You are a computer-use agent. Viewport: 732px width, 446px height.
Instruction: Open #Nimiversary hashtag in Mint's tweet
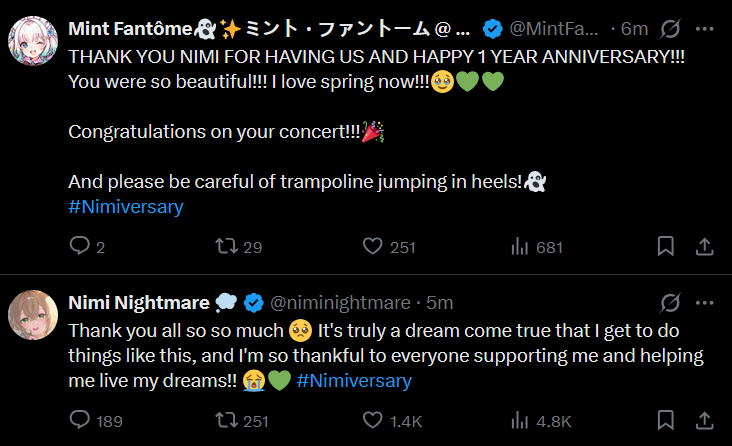coord(125,207)
